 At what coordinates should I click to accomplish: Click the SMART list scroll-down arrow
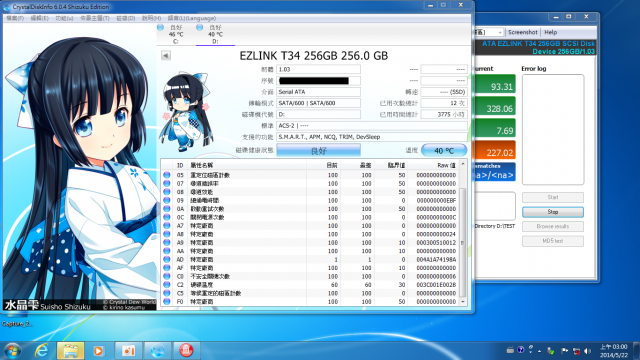point(462,302)
